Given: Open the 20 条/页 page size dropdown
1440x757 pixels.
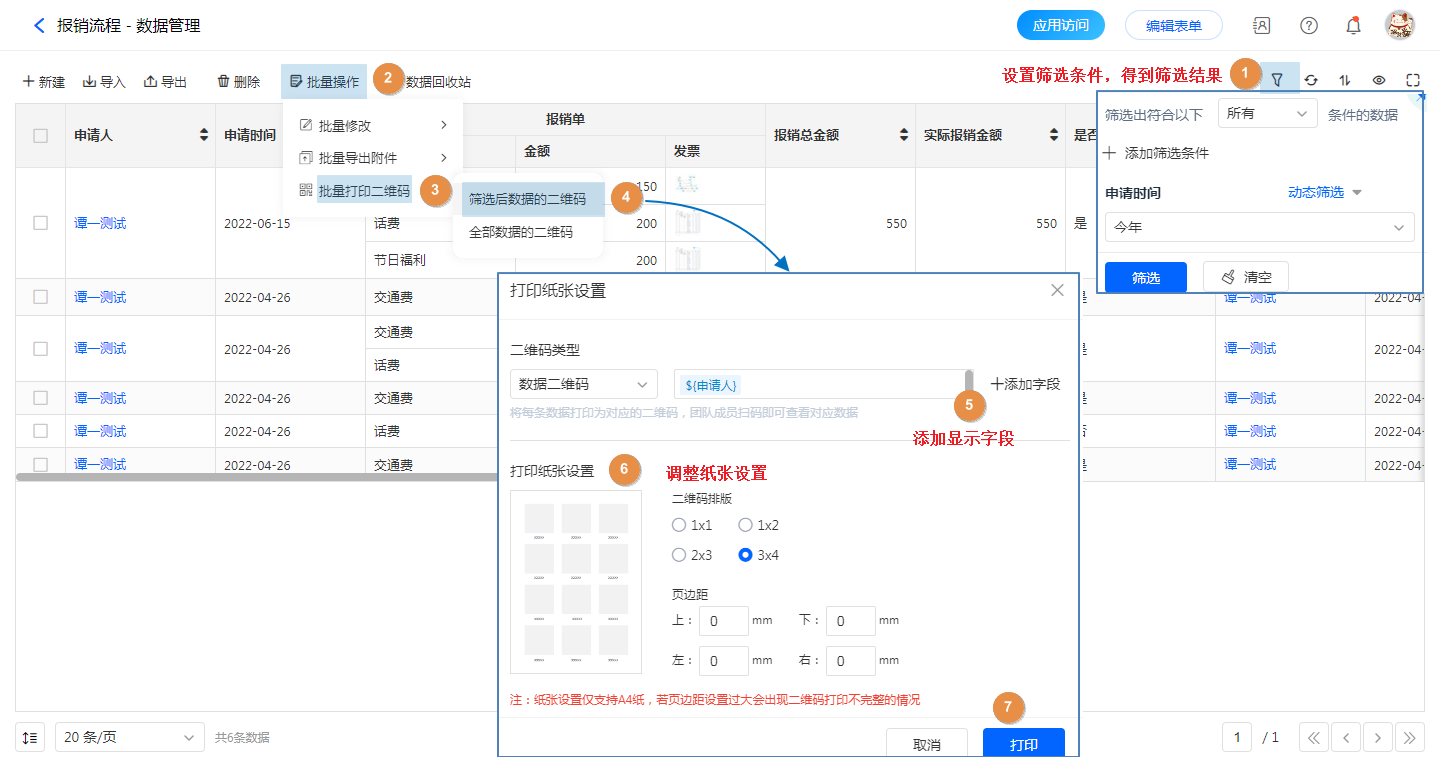Looking at the screenshot, I should [129, 737].
